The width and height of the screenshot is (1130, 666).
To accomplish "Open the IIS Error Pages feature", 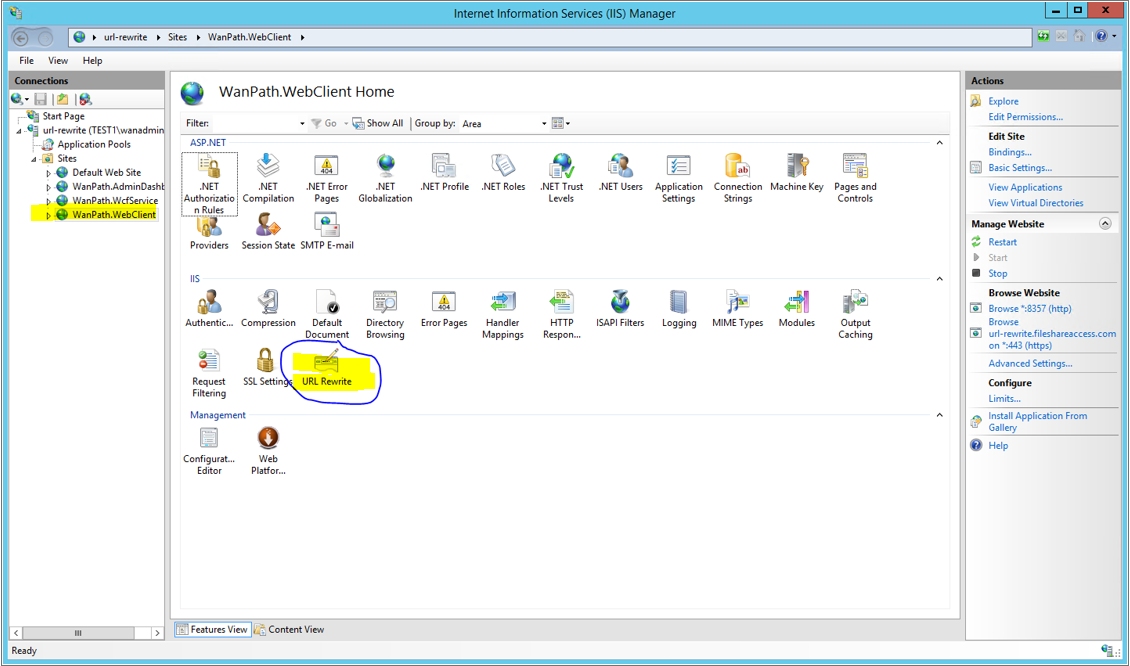I will click(x=444, y=309).
